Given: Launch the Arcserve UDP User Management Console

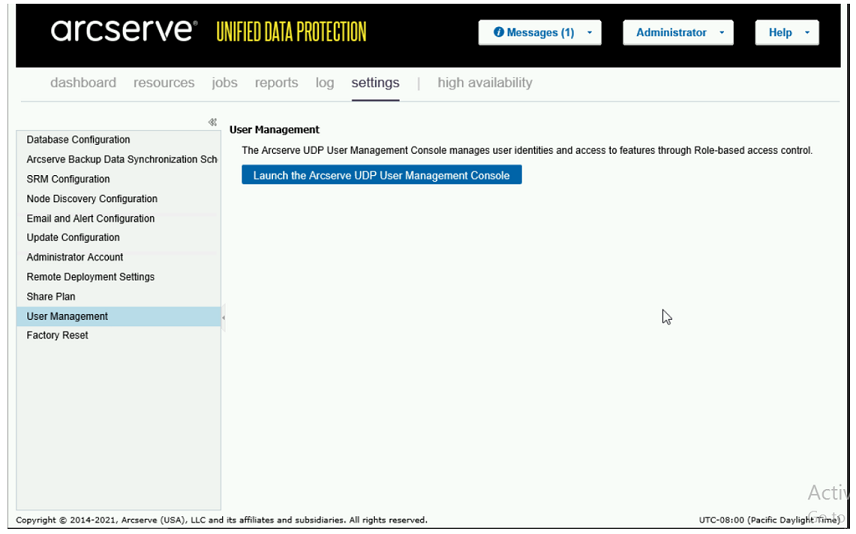Looking at the screenshot, I should coord(382,175).
